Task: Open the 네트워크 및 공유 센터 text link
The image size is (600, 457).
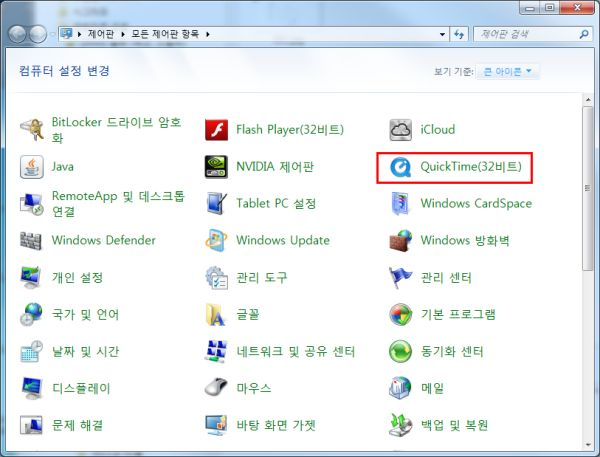Action: tap(295, 351)
